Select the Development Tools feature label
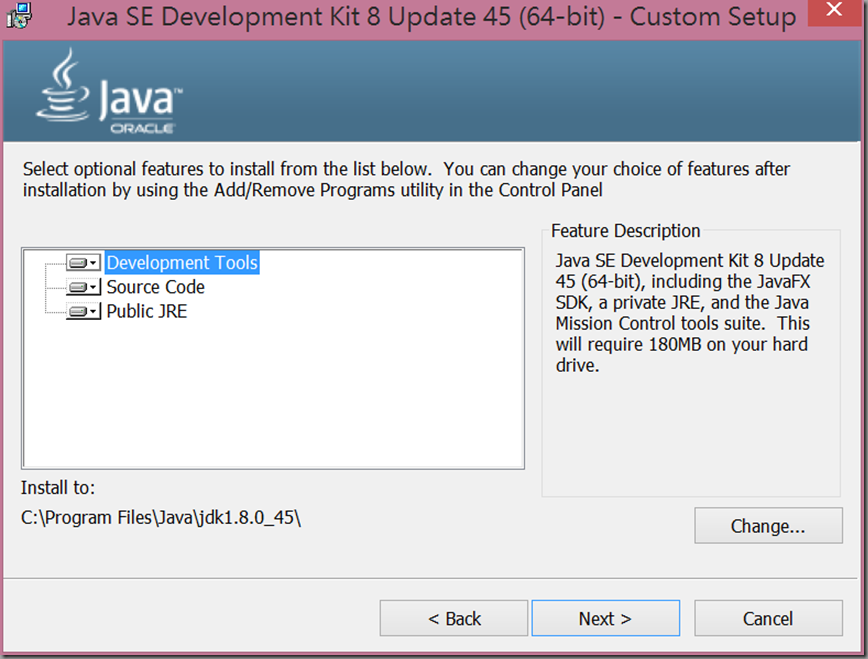Viewport: 868px width, 659px height. coord(182,263)
